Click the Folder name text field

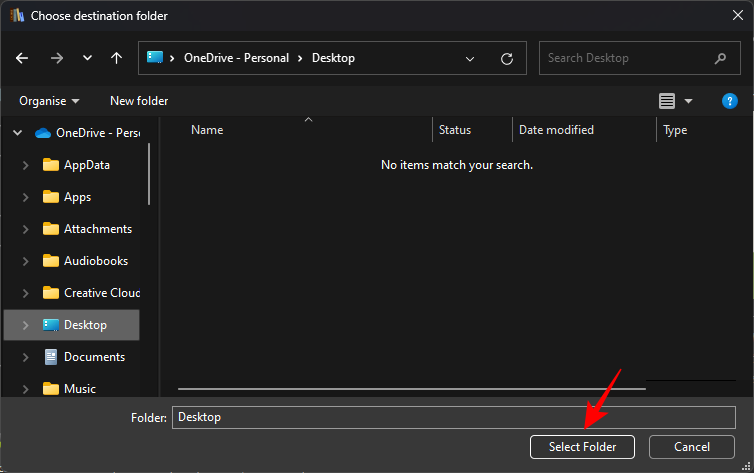pos(454,417)
